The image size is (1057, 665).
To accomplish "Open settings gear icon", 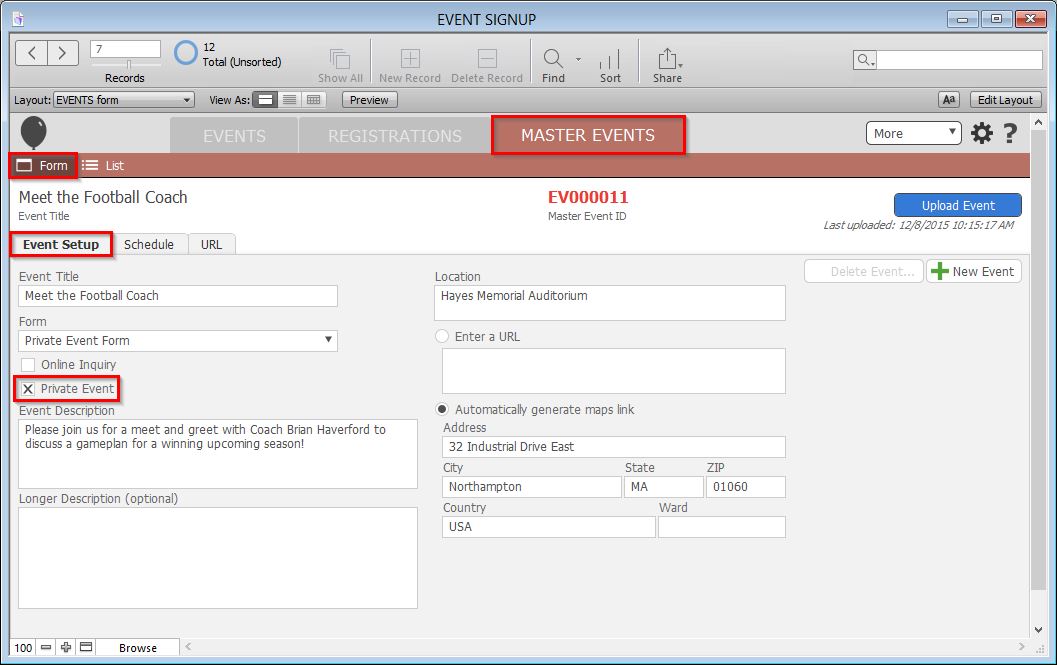I will (x=982, y=133).
